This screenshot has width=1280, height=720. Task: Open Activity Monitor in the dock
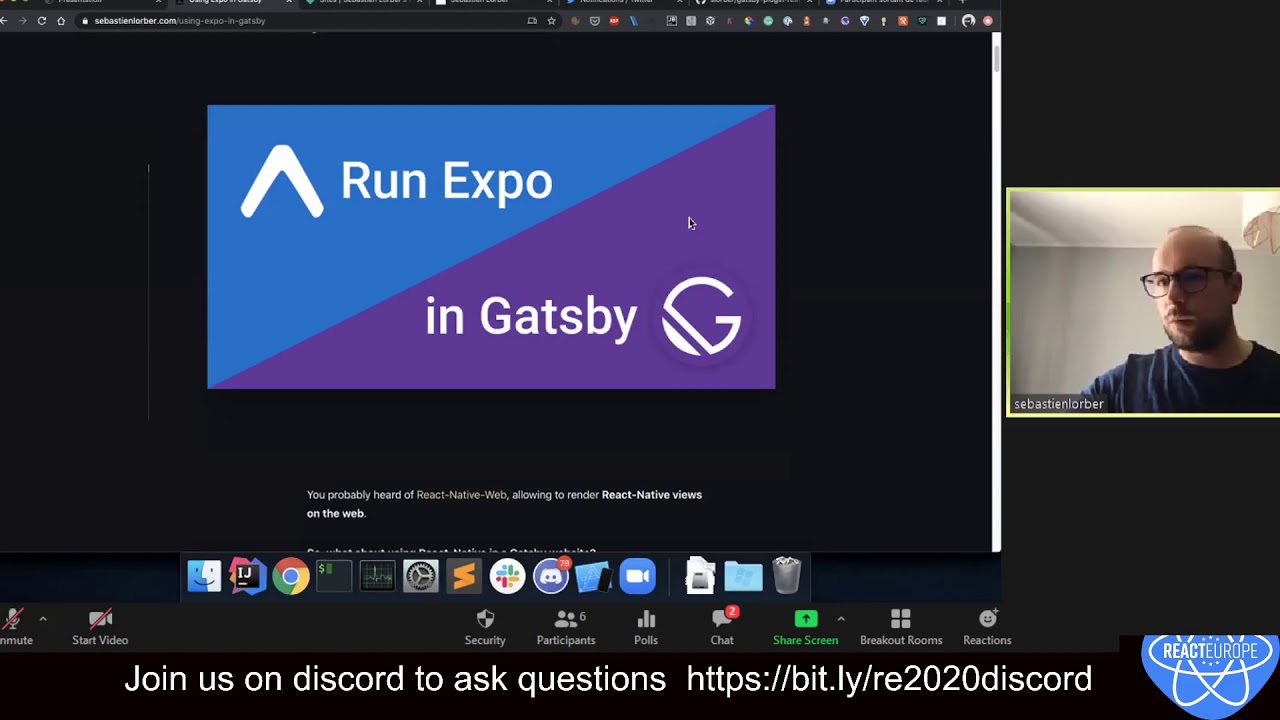(x=377, y=576)
